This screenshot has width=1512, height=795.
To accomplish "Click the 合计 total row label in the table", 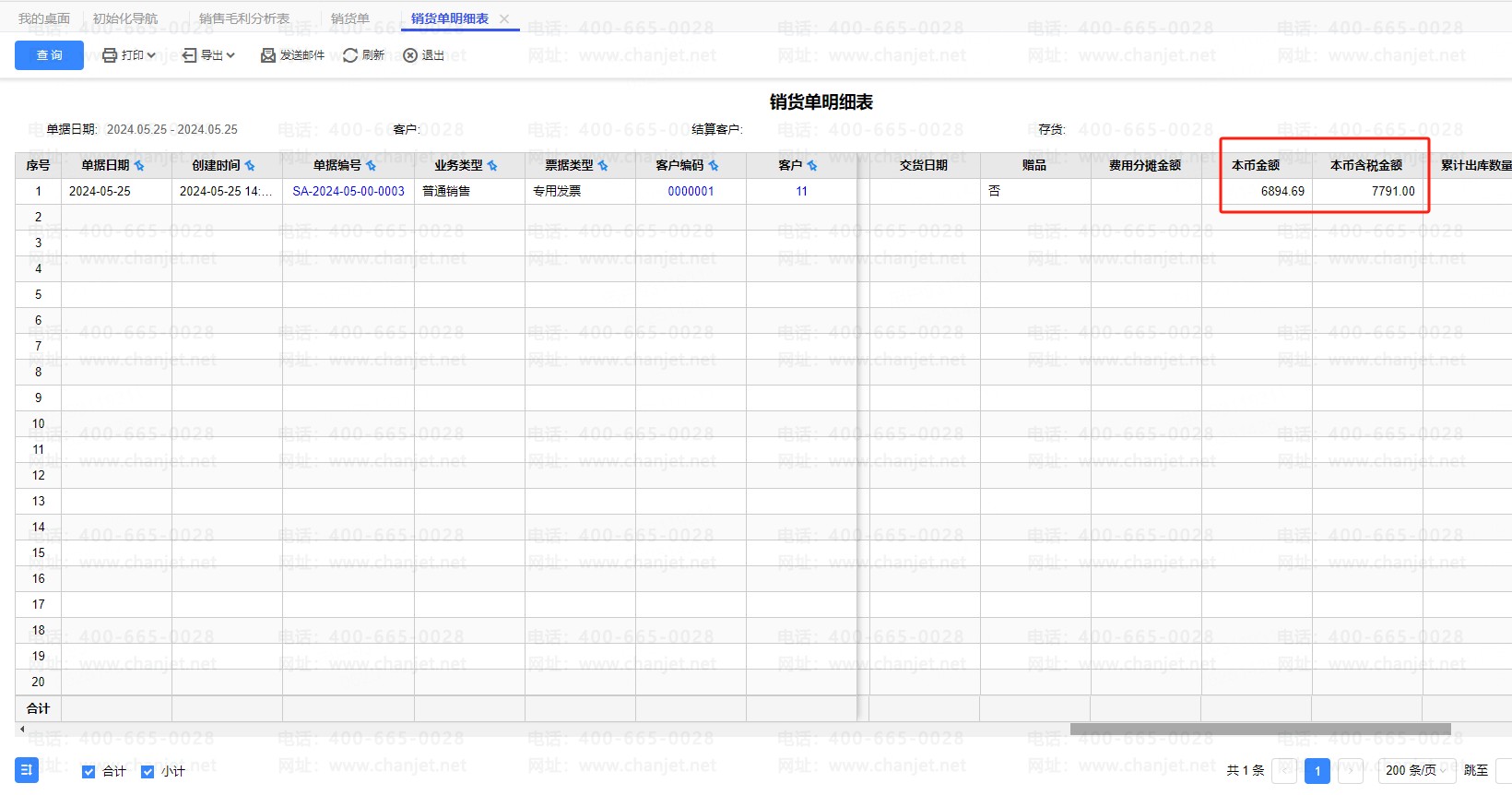I will pos(38,708).
